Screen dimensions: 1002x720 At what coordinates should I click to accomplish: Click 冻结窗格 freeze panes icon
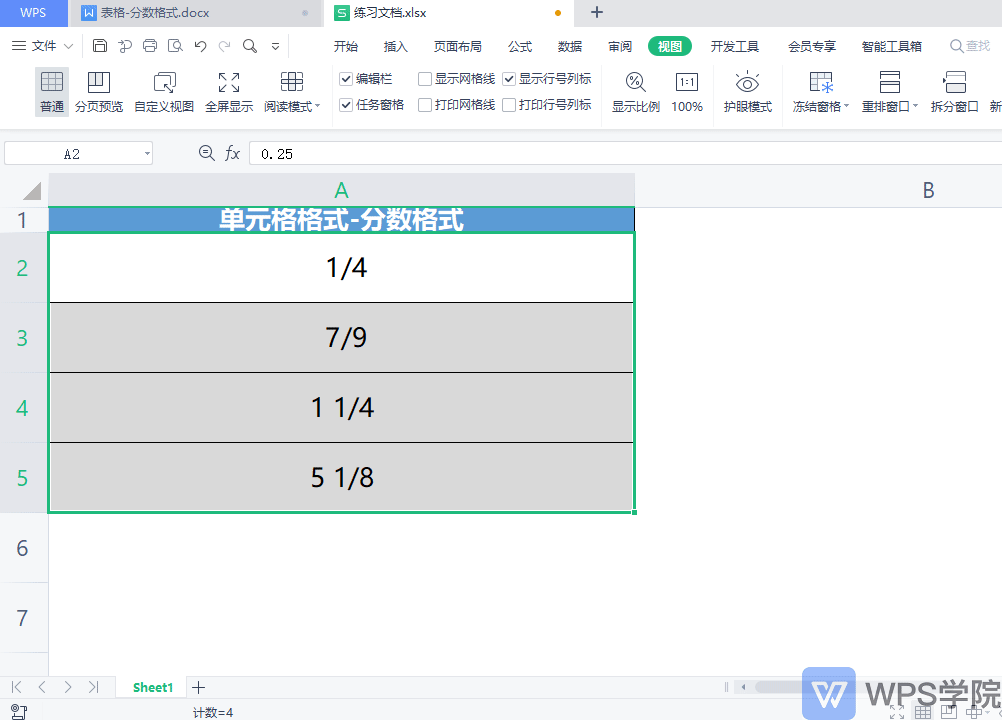click(821, 82)
